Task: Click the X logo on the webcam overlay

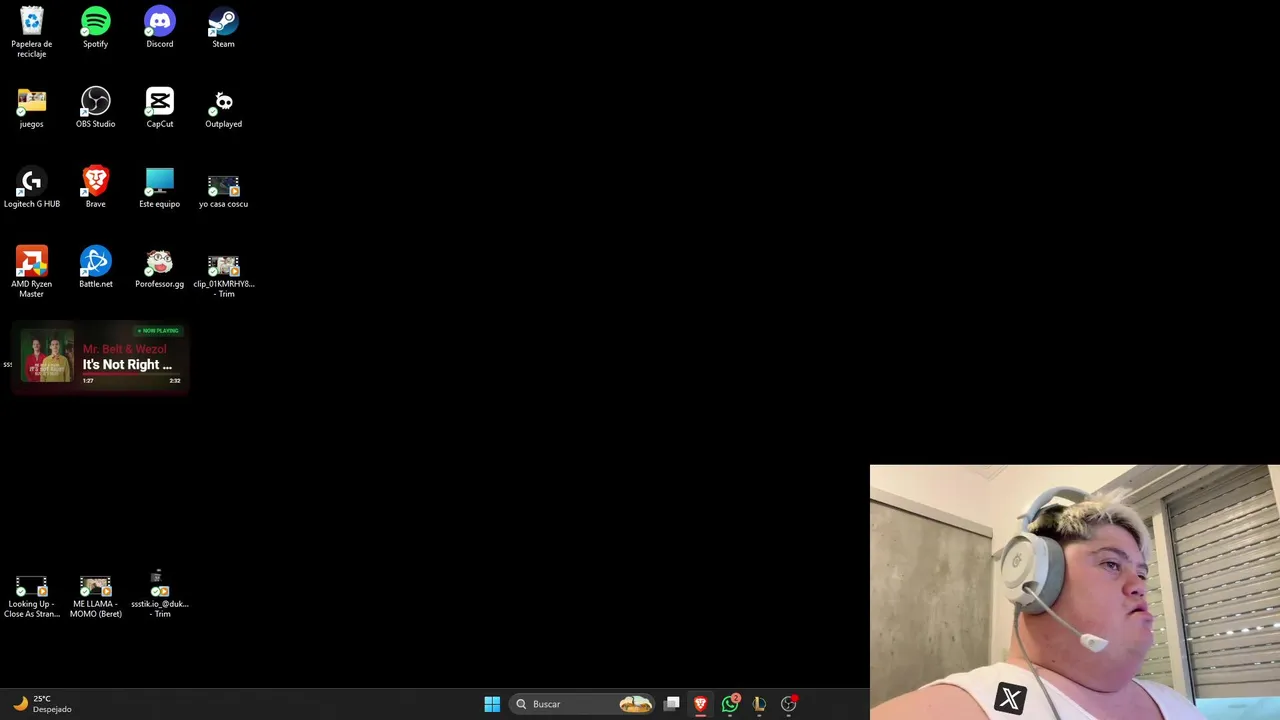Action: coord(1010,699)
